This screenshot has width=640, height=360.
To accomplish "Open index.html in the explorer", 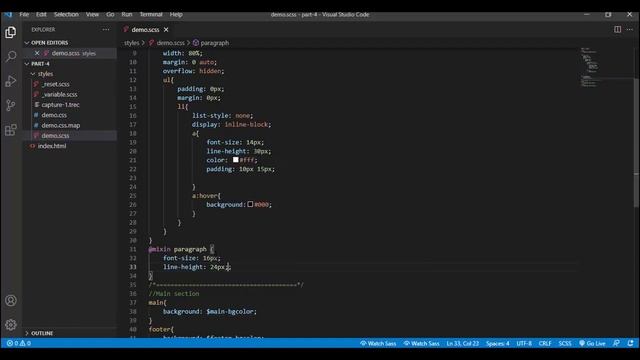I will tap(52, 146).
